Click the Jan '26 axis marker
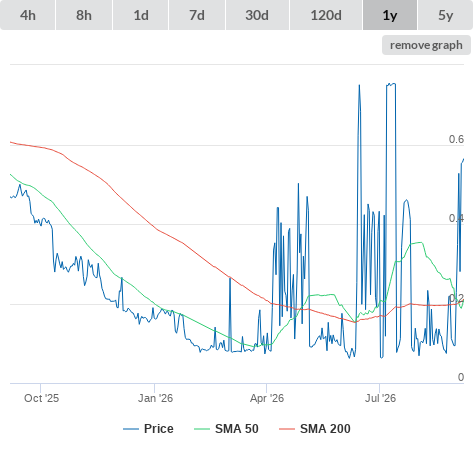The height and width of the screenshot is (455, 474). [x=155, y=398]
